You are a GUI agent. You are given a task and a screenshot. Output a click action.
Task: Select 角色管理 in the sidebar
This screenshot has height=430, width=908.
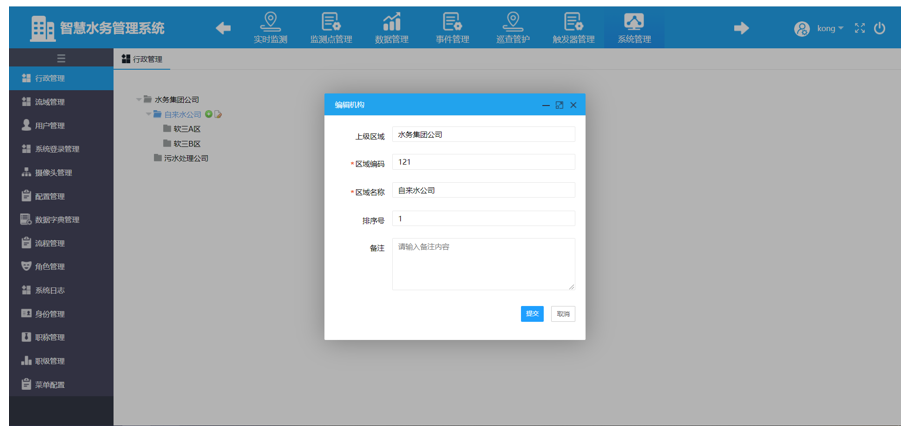tap(50, 267)
